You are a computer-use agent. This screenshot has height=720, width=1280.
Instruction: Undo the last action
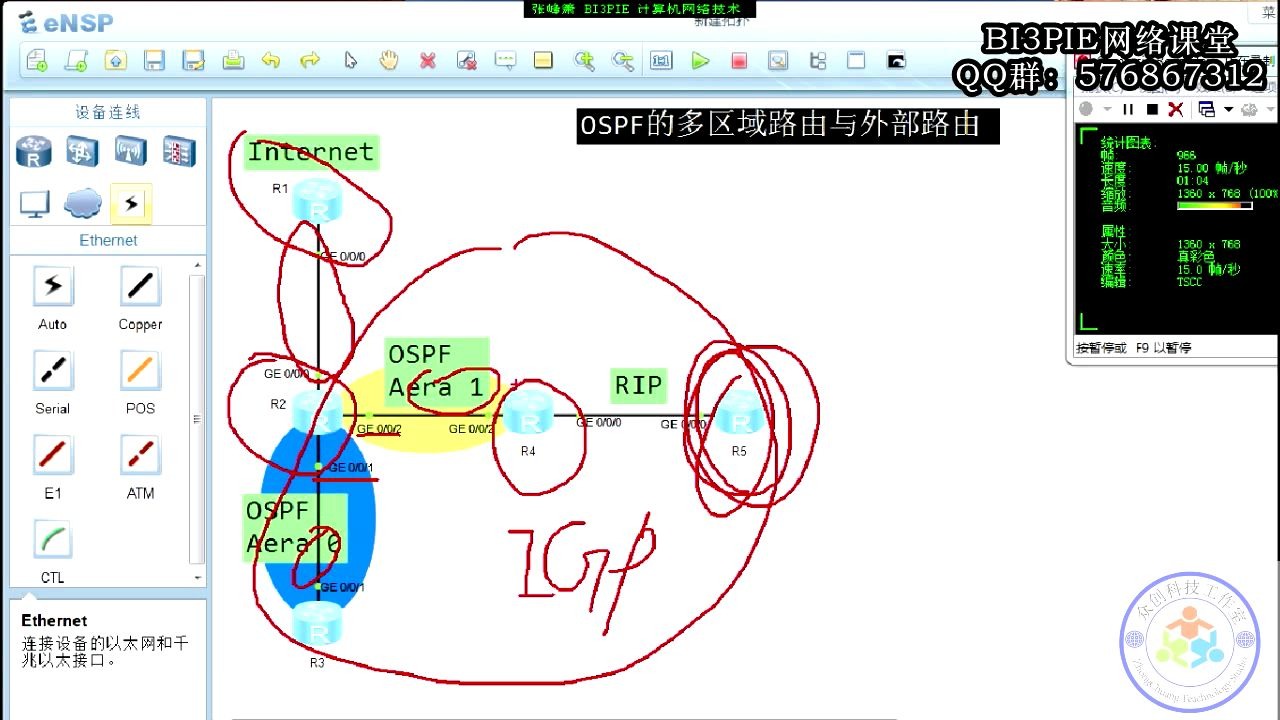pyautogui.click(x=271, y=61)
